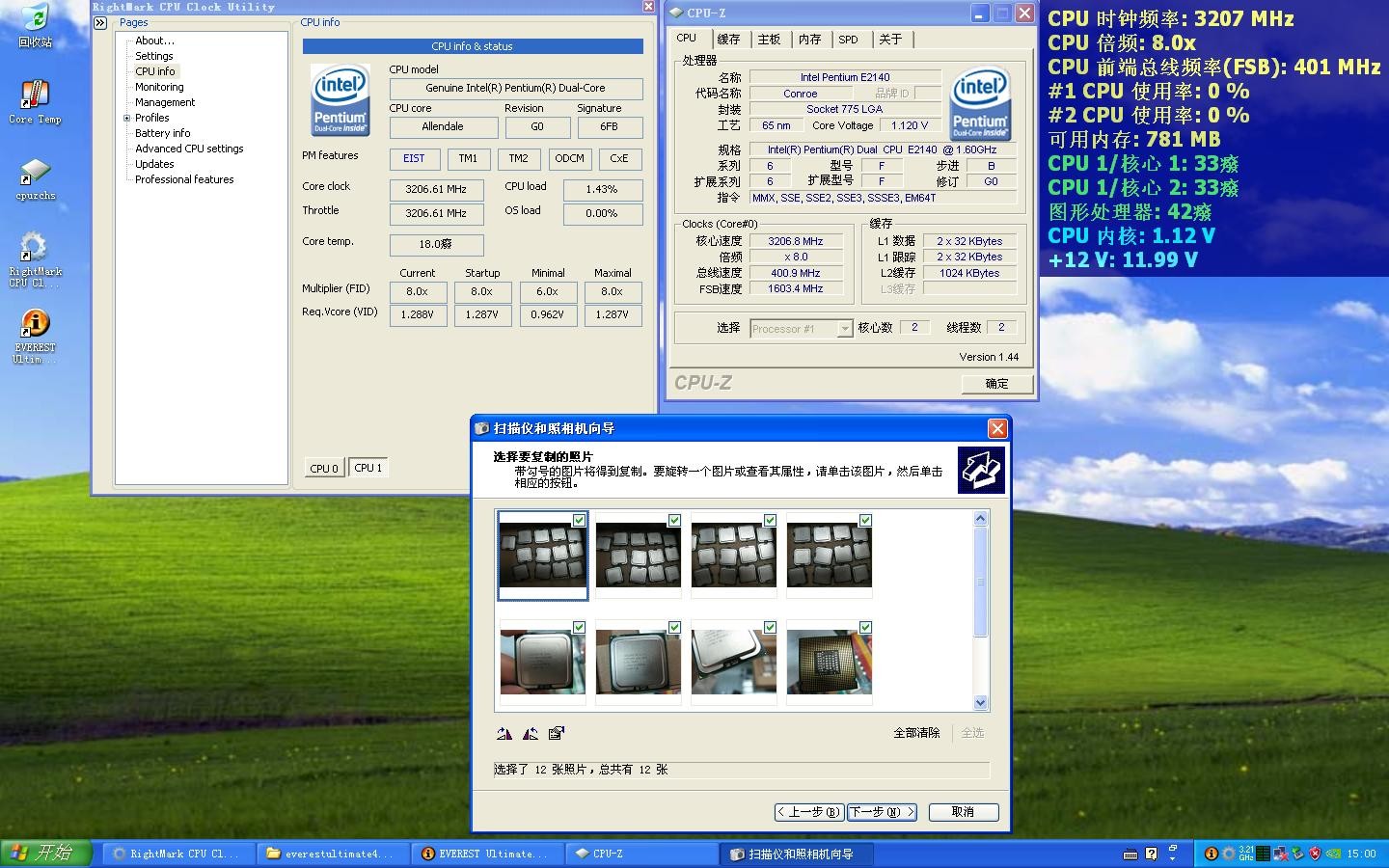The height and width of the screenshot is (868, 1389).
Task: Click the 3.21 GHz tray indicator
Action: coord(1246,854)
